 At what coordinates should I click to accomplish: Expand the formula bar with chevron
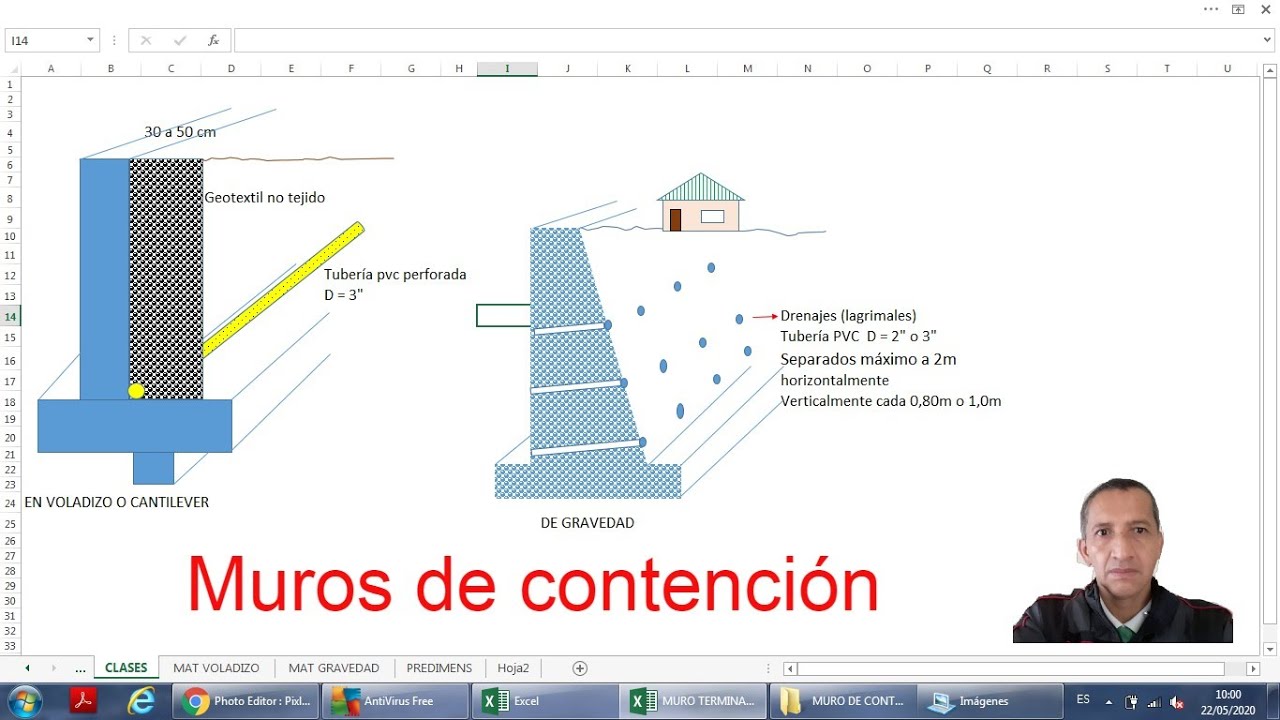(x=1268, y=40)
